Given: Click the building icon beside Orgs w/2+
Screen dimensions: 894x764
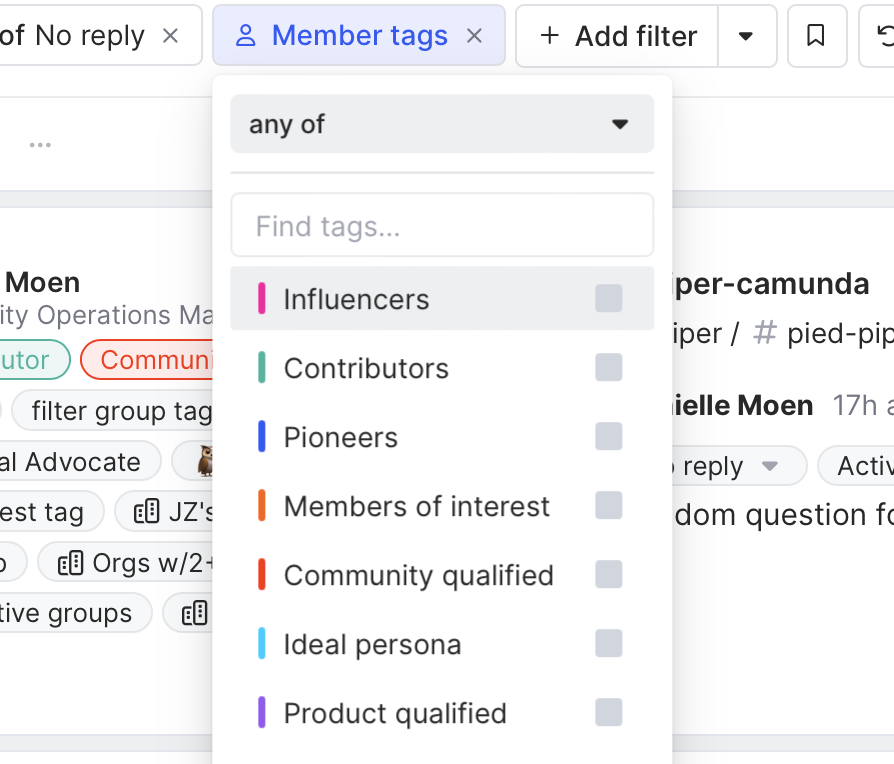Looking at the screenshot, I should (70, 563).
